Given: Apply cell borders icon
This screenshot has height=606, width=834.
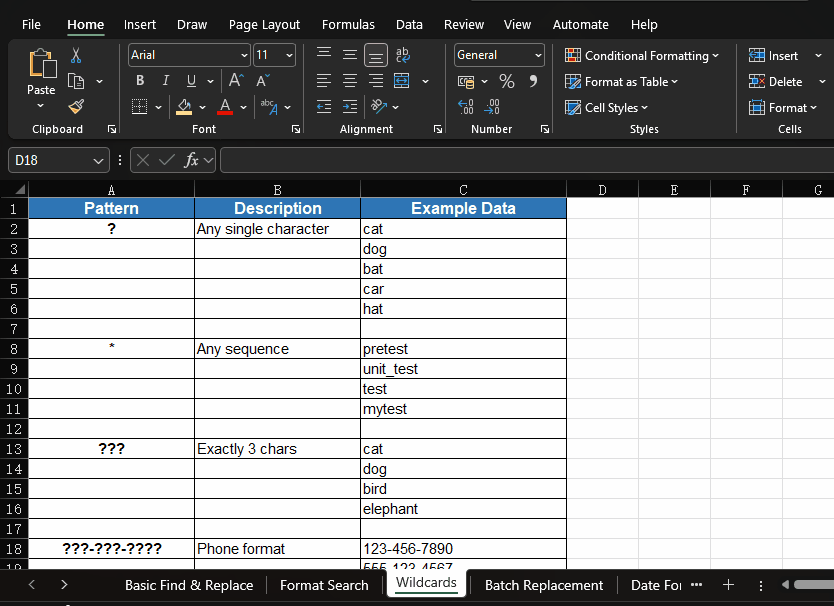Looking at the screenshot, I should [139, 106].
